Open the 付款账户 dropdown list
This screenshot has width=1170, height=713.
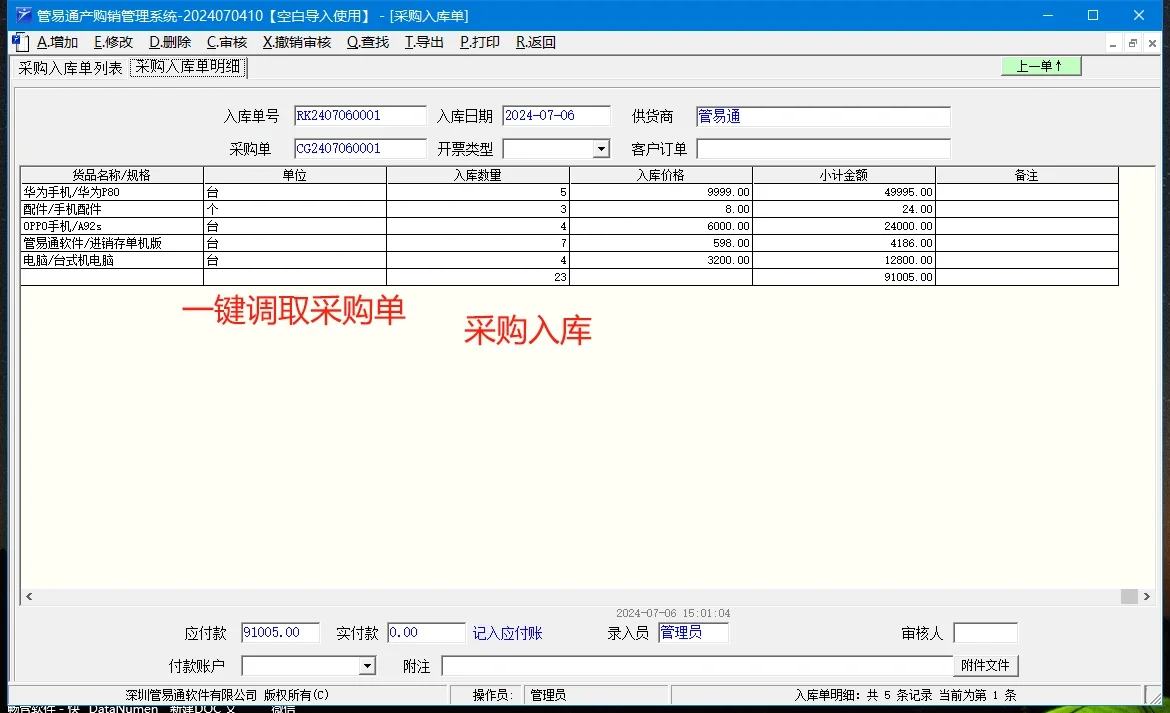pyautogui.click(x=366, y=665)
